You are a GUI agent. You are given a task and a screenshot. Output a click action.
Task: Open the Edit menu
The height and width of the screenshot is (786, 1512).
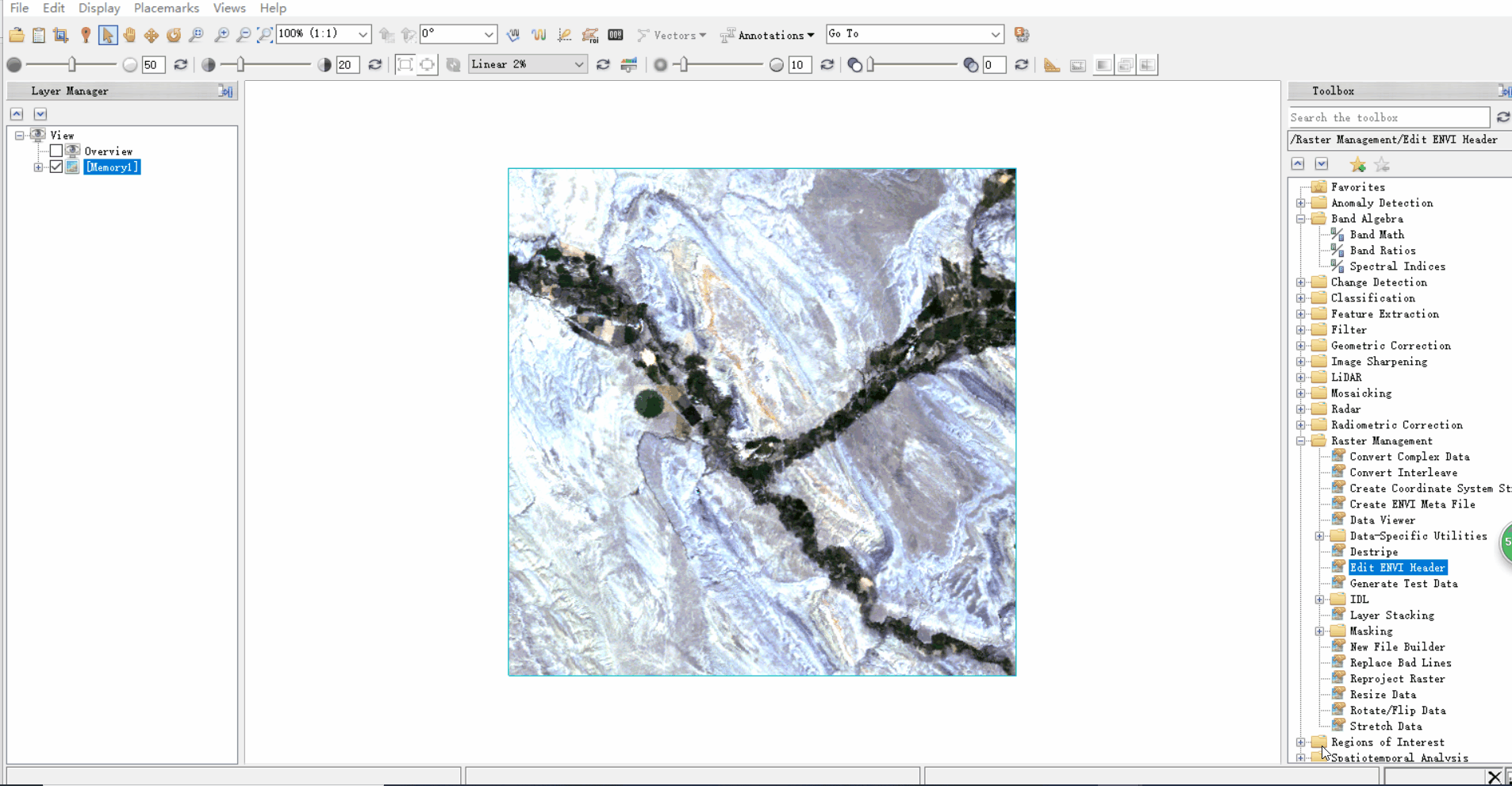(x=54, y=8)
